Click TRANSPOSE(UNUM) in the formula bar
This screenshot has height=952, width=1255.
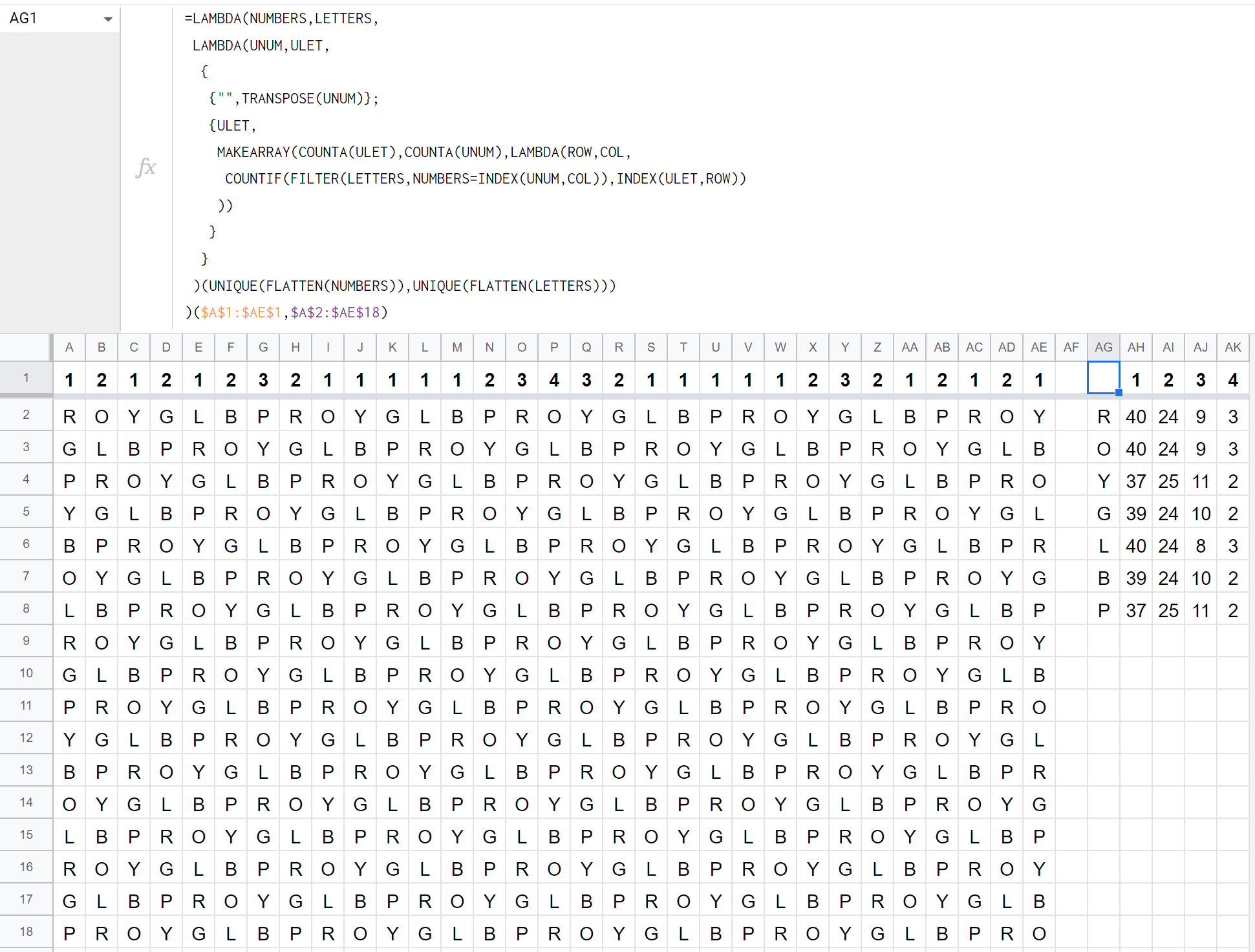302,99
